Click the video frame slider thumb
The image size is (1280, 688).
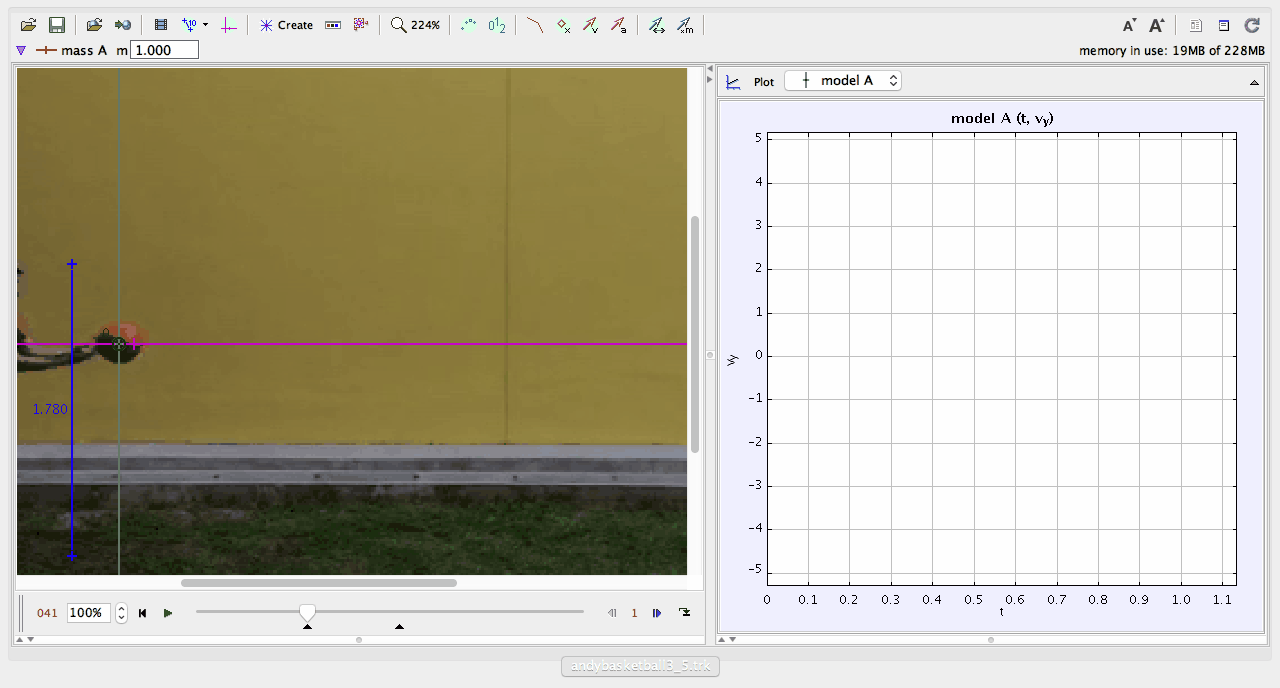[x=308, y=612]
